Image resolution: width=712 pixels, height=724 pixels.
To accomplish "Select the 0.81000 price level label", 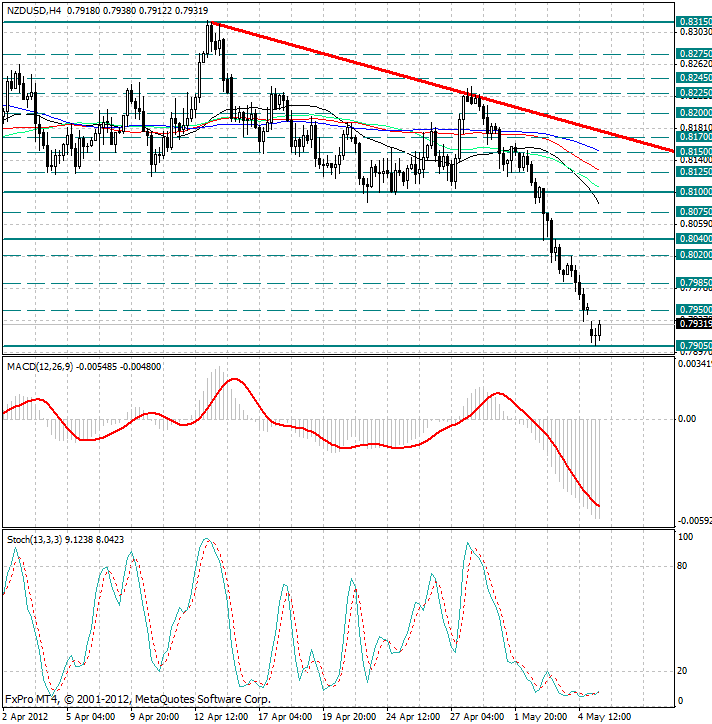I will (x=694, y=192).
